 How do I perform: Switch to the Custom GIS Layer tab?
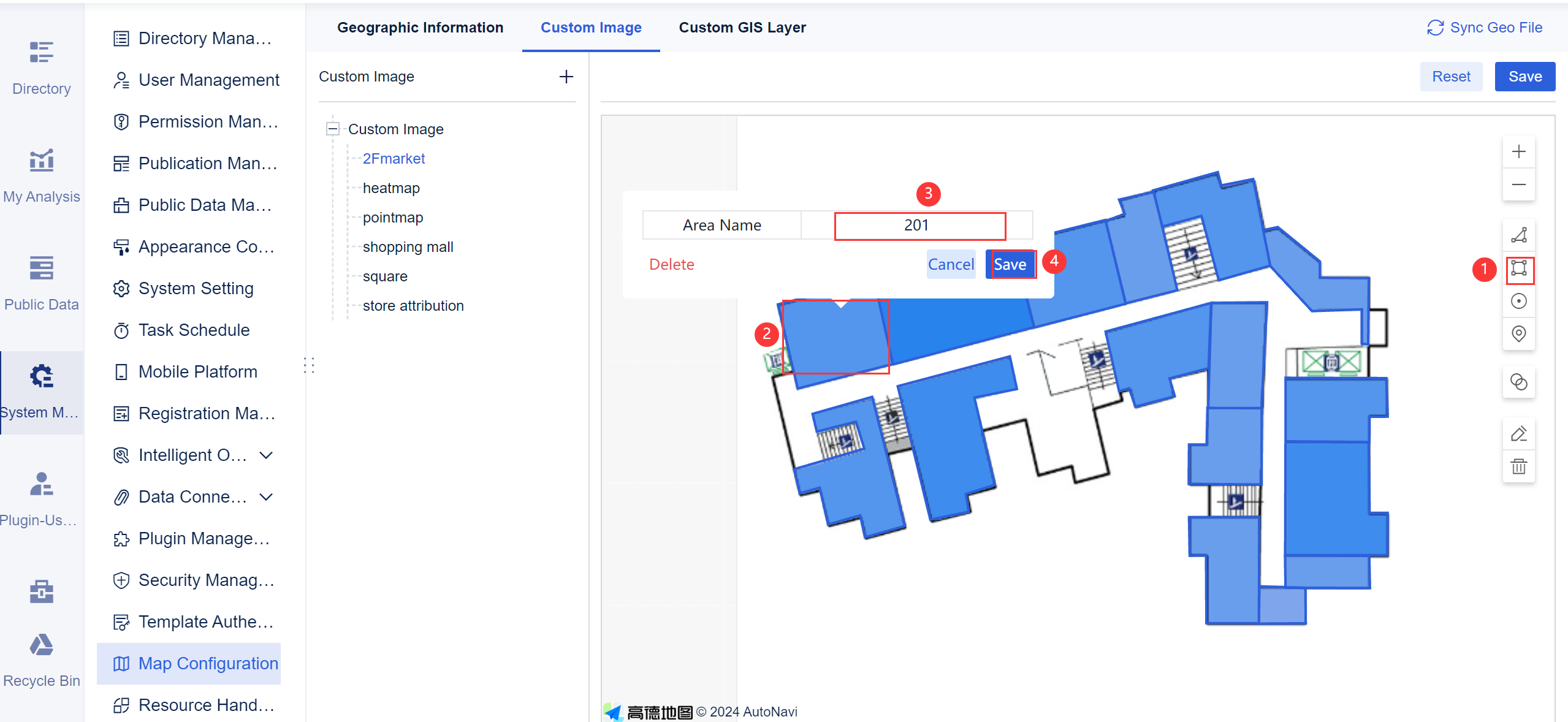(742, 27)
